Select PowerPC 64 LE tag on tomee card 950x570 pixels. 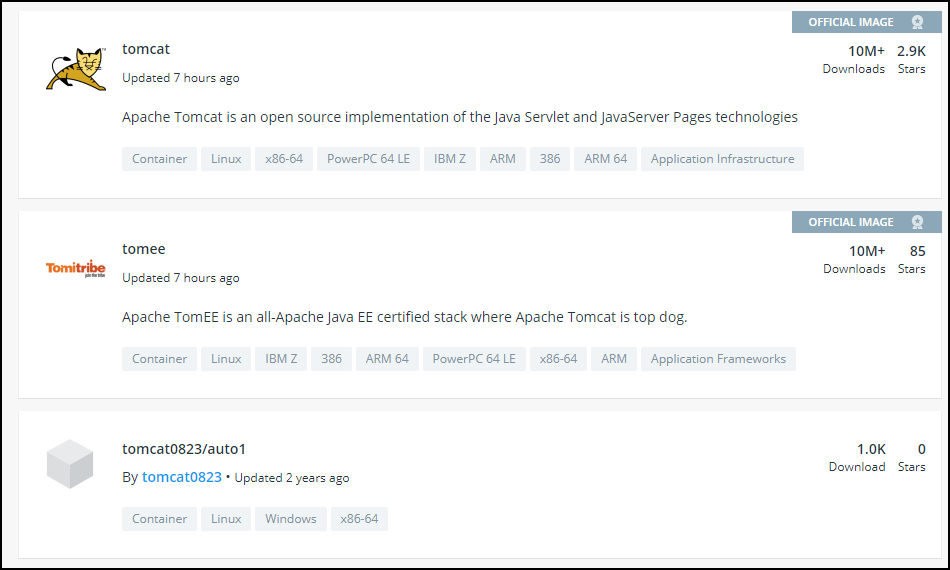point(474,359)
